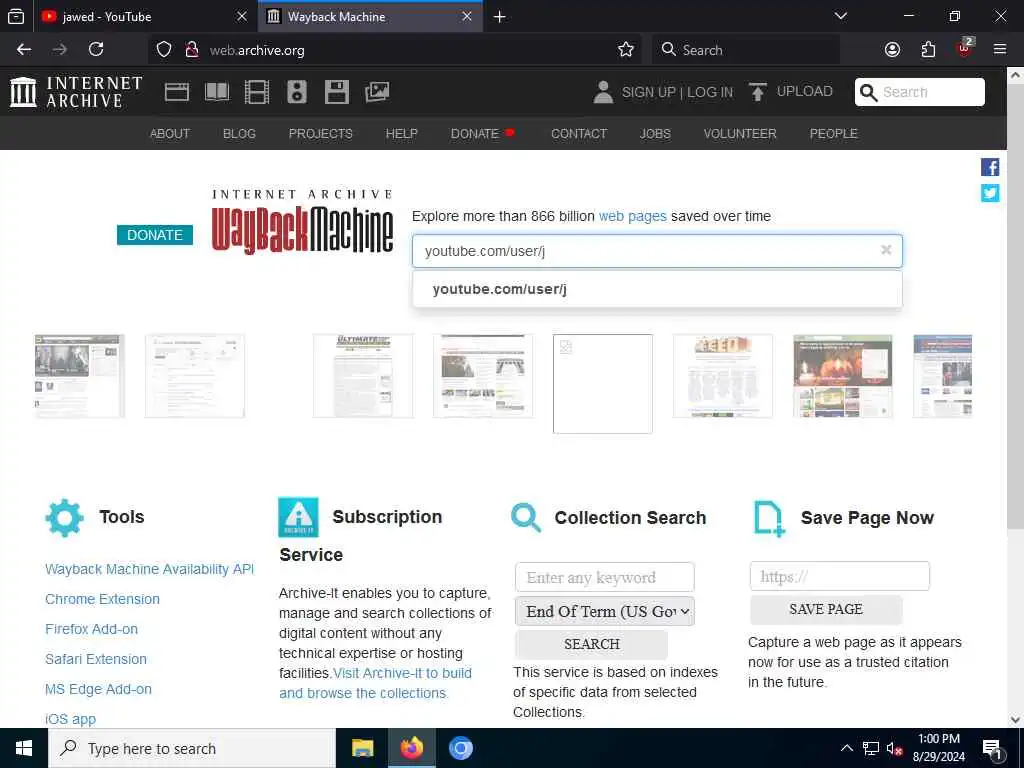The height and width of the screenshot is (768, 1024).
Task: Click the Tools gear icon
Action: click(65, 518)
